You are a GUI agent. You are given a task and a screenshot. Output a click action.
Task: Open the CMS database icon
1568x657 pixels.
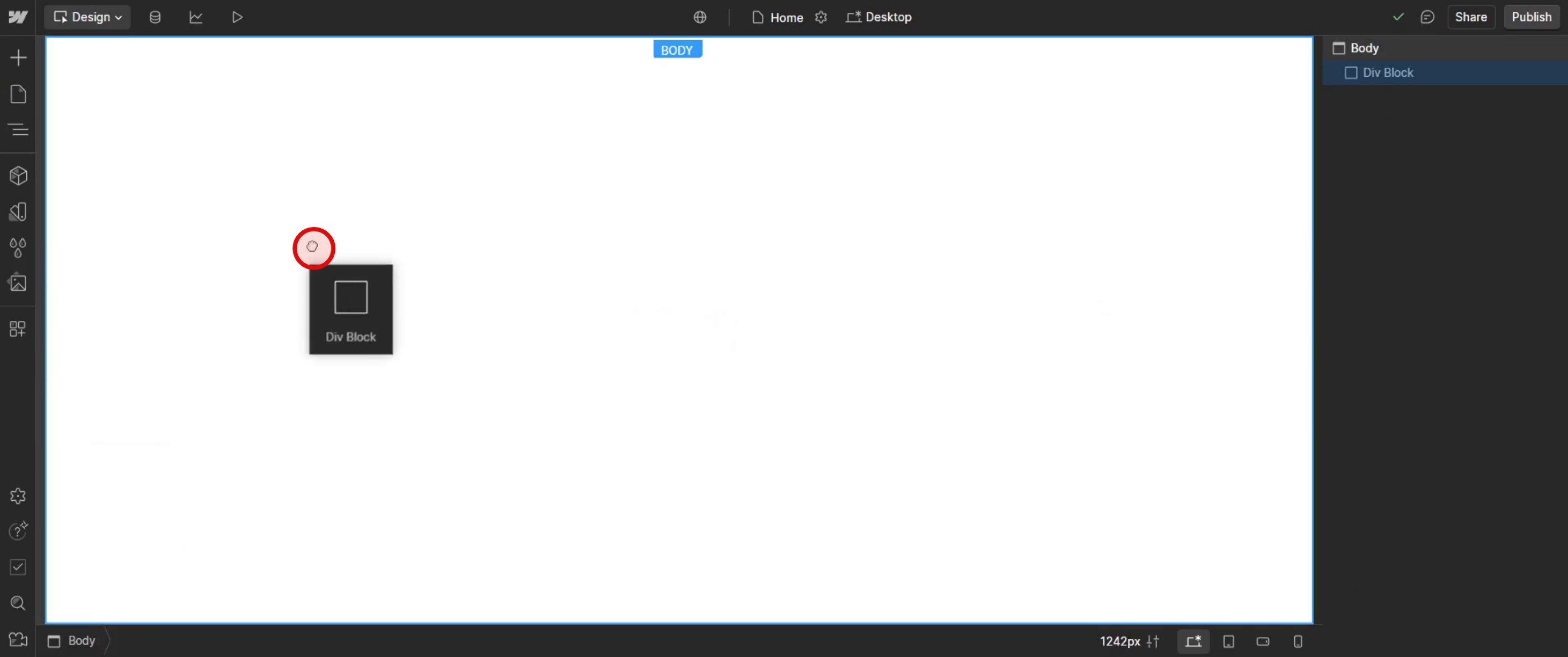155,17
